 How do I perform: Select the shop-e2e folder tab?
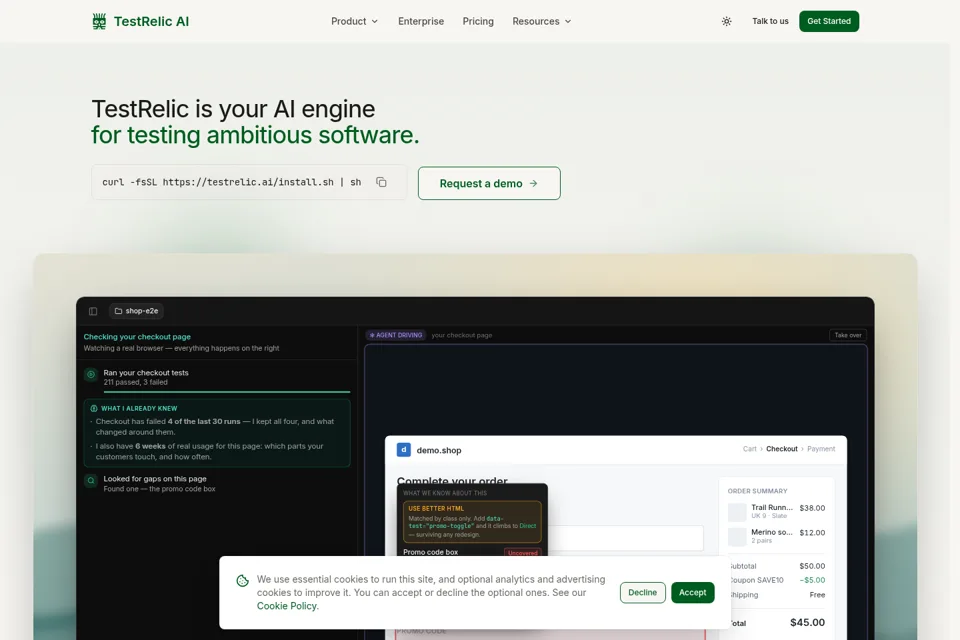tap(136, 311)
